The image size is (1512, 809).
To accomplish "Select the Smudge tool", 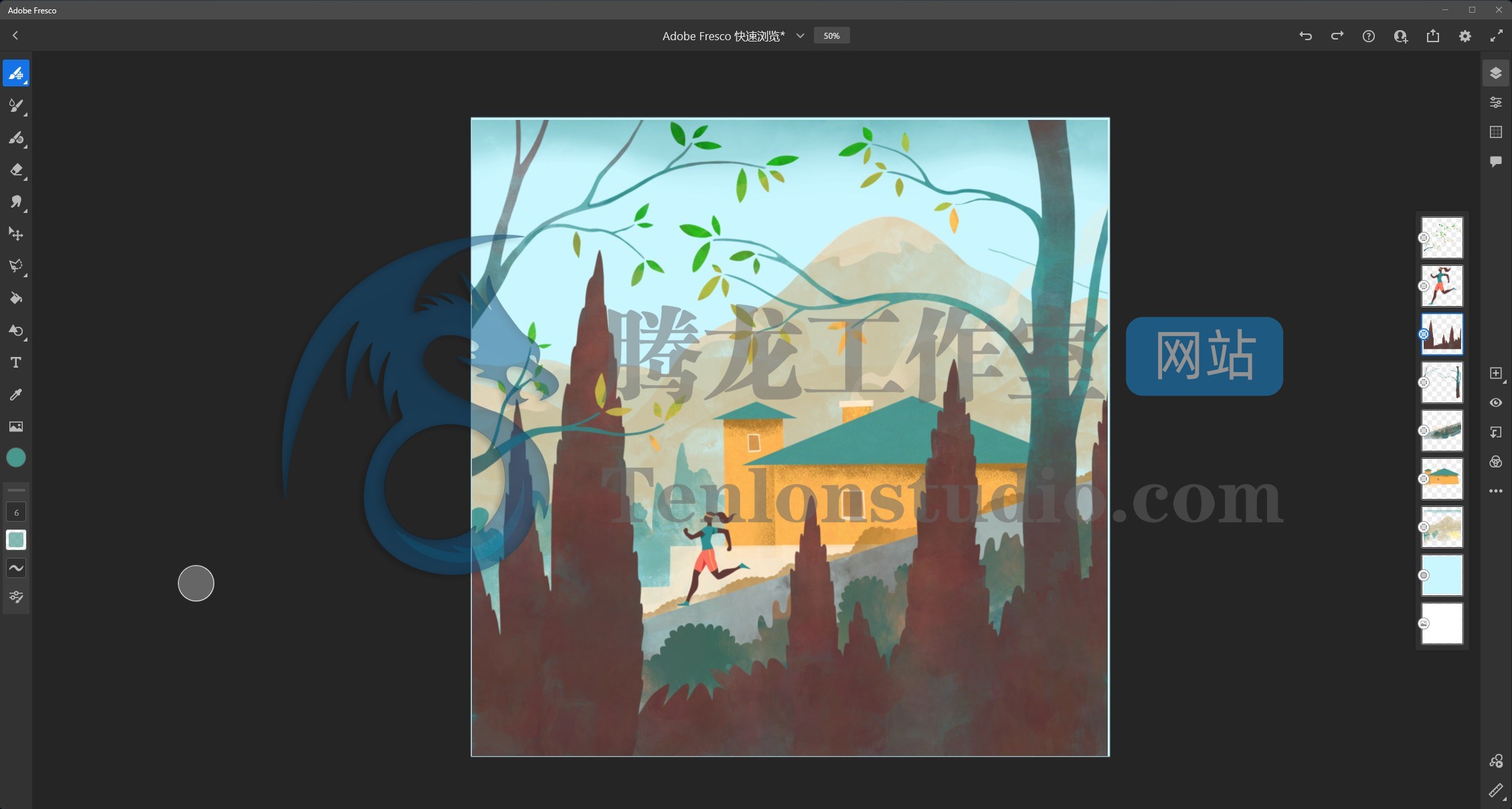I will 16,202.
